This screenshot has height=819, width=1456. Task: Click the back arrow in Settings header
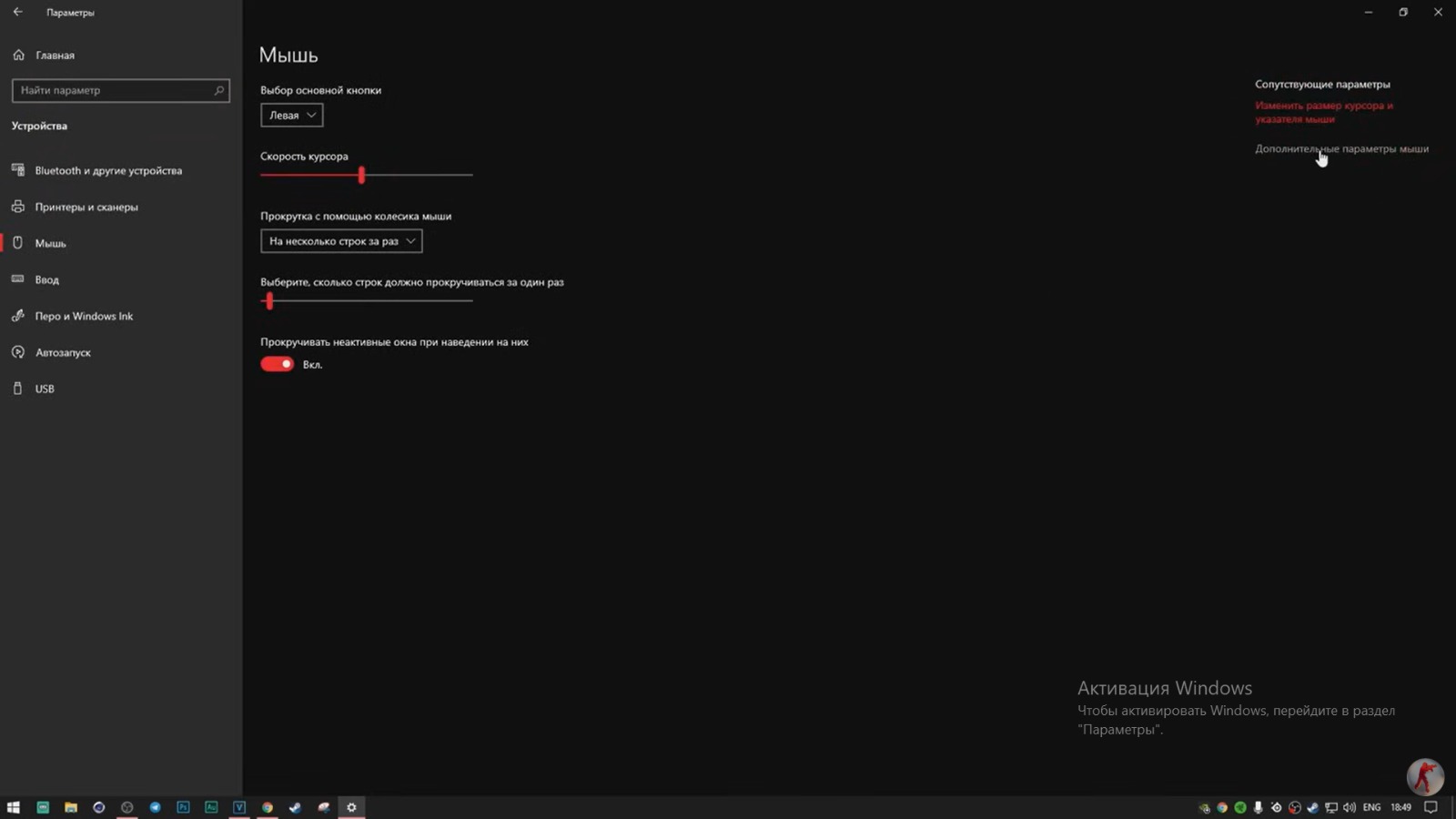[18, 12]
